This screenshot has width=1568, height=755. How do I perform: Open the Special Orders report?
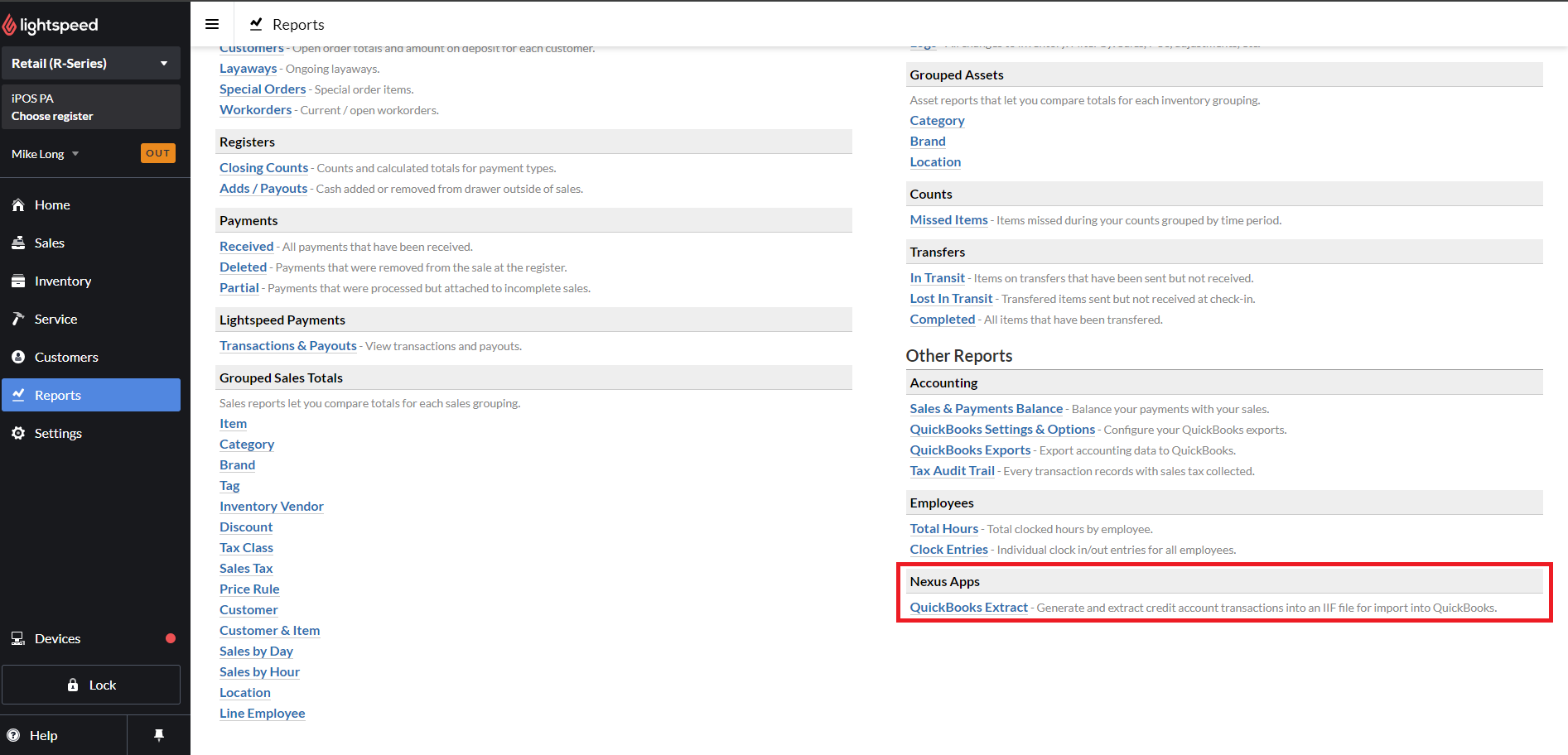(263, 89)
